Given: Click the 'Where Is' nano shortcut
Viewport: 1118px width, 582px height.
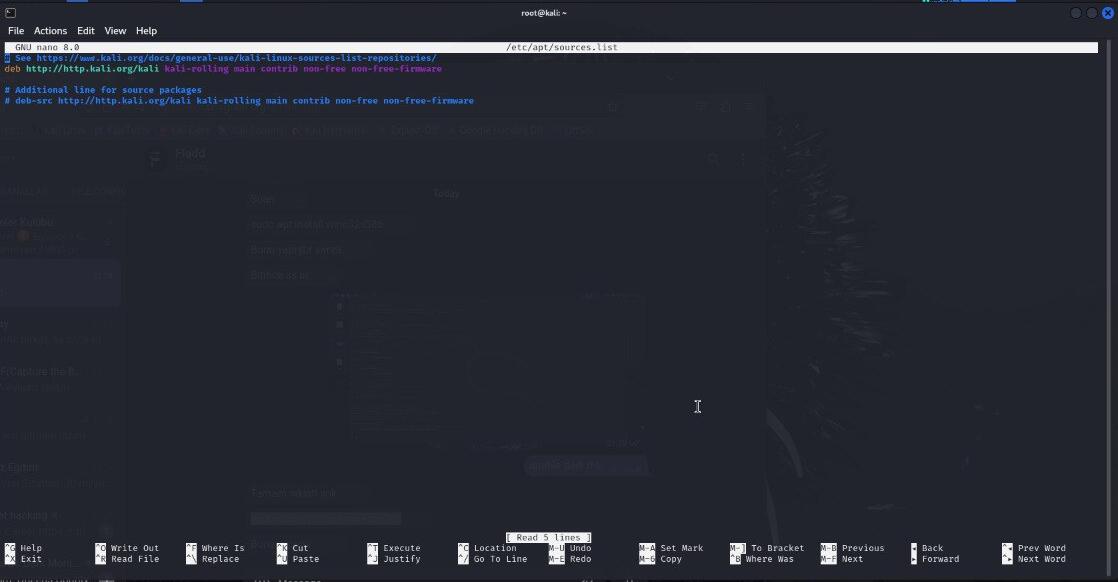Looking at the screenshot, I should (222, 548).
